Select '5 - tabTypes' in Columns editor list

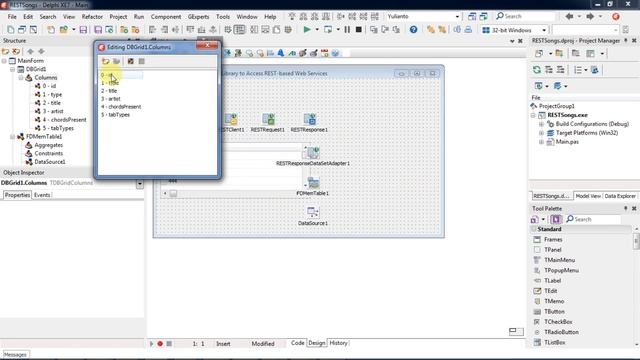tap(116, 115)
